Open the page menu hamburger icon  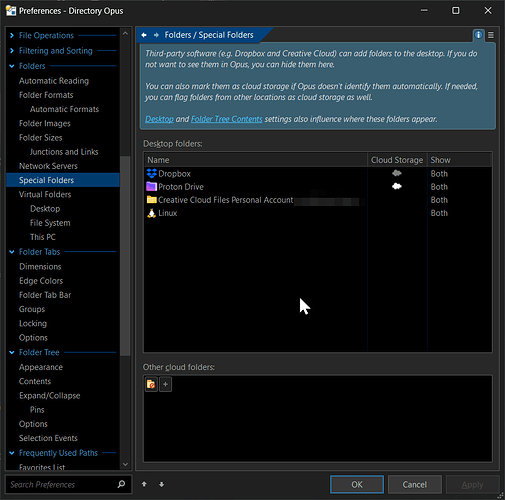491,35
